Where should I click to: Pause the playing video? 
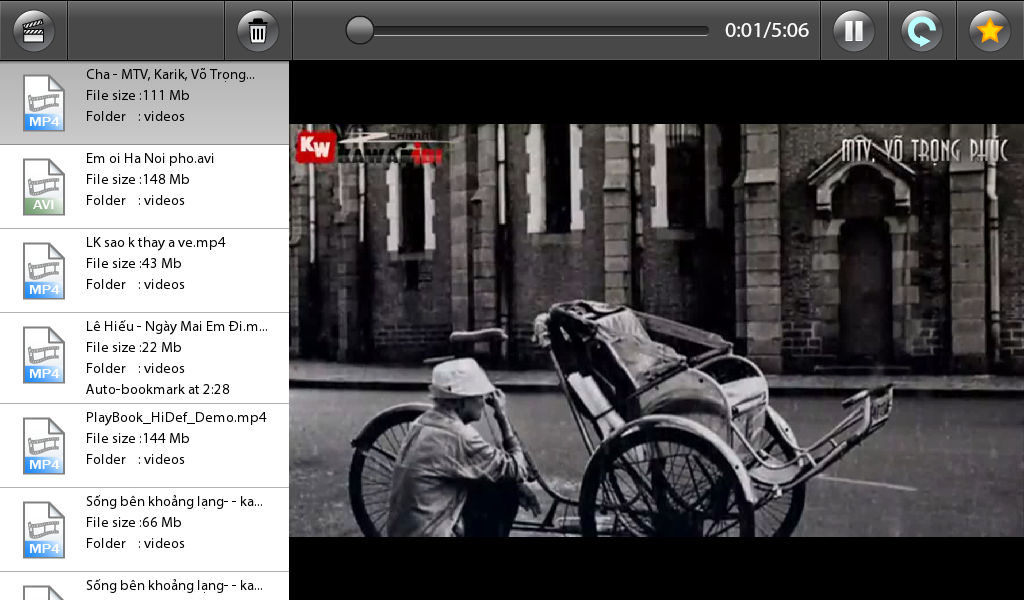pyautogui.click(x=854, y=31)
